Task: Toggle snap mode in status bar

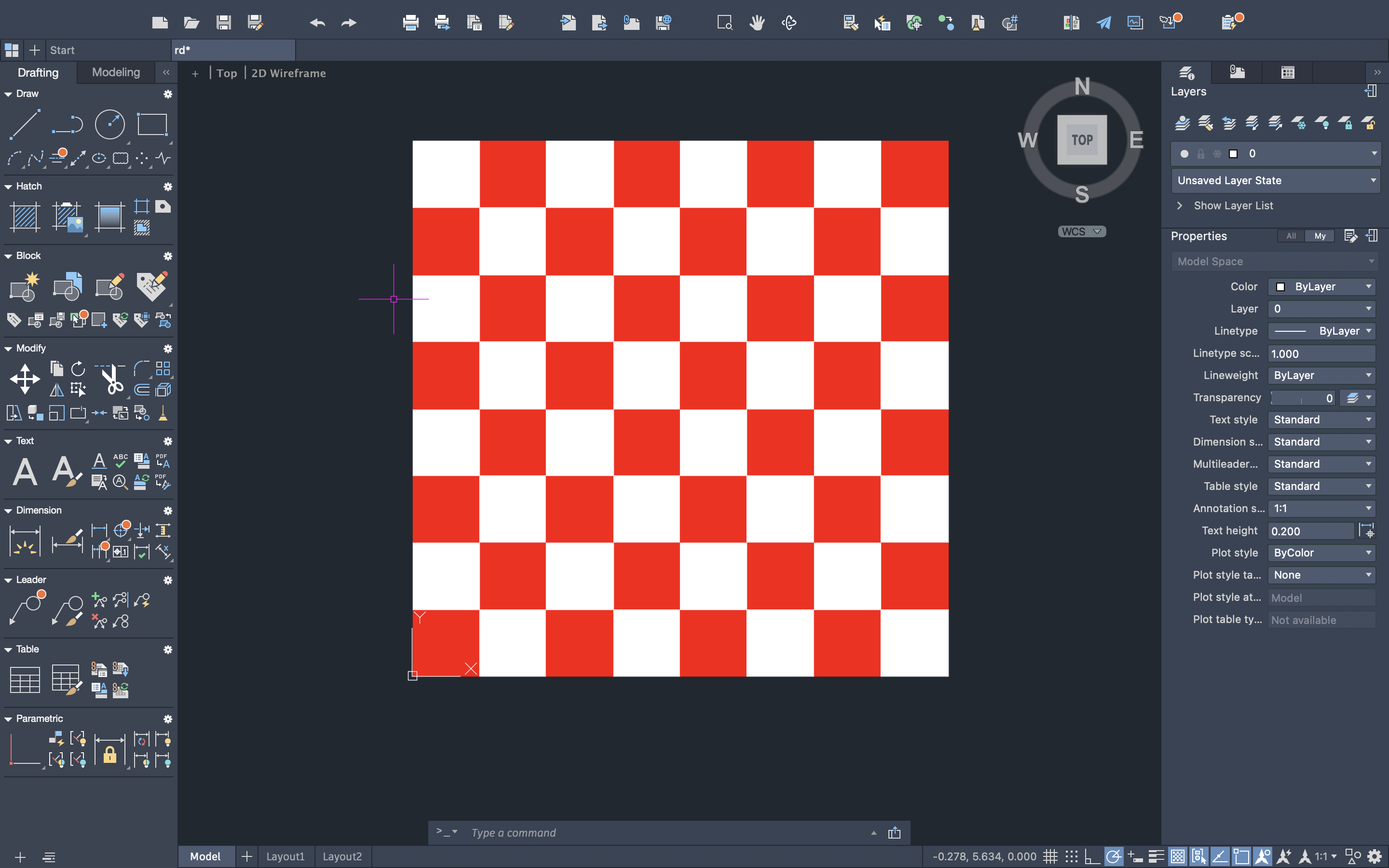Action: pos(1071,856)
